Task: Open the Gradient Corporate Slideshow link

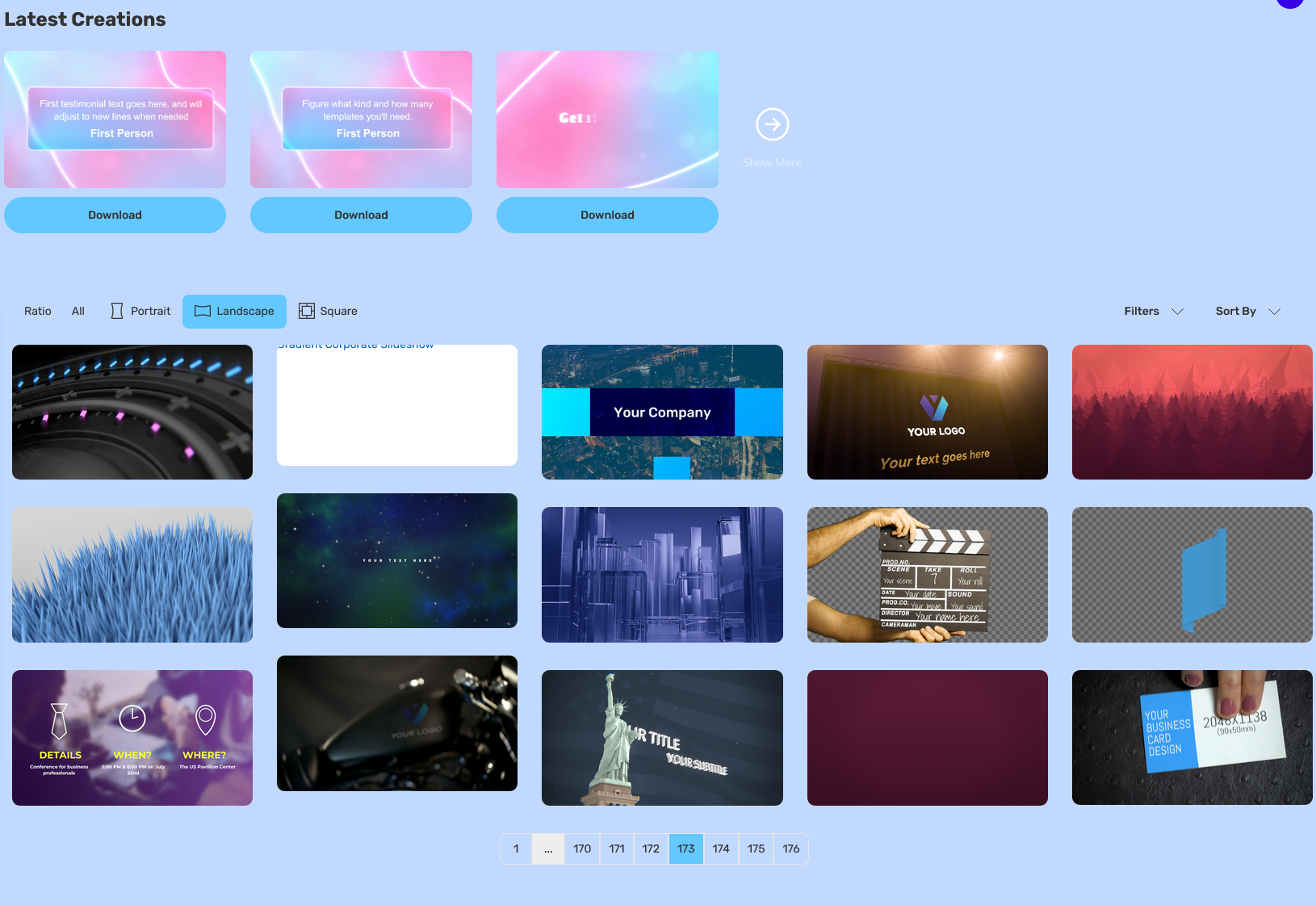Action: (x=356, y=346)
